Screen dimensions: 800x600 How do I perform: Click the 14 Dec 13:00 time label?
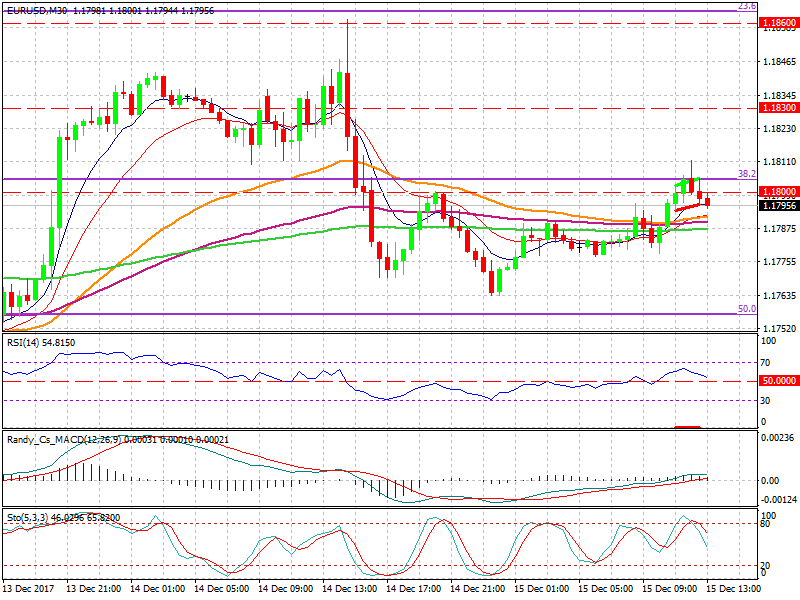click(x=350, y=588)
